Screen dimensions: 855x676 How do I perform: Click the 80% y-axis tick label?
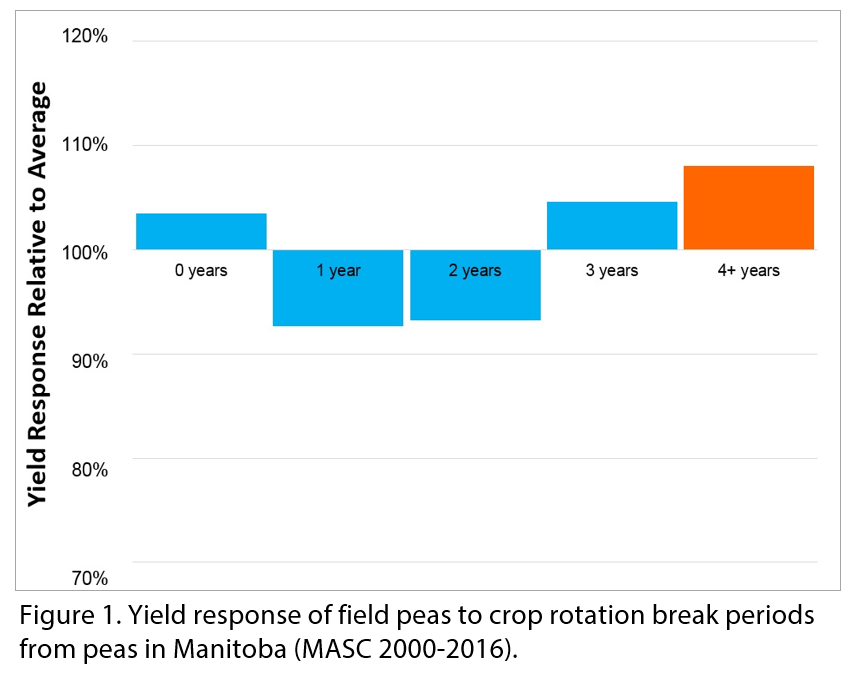(87, 469)
